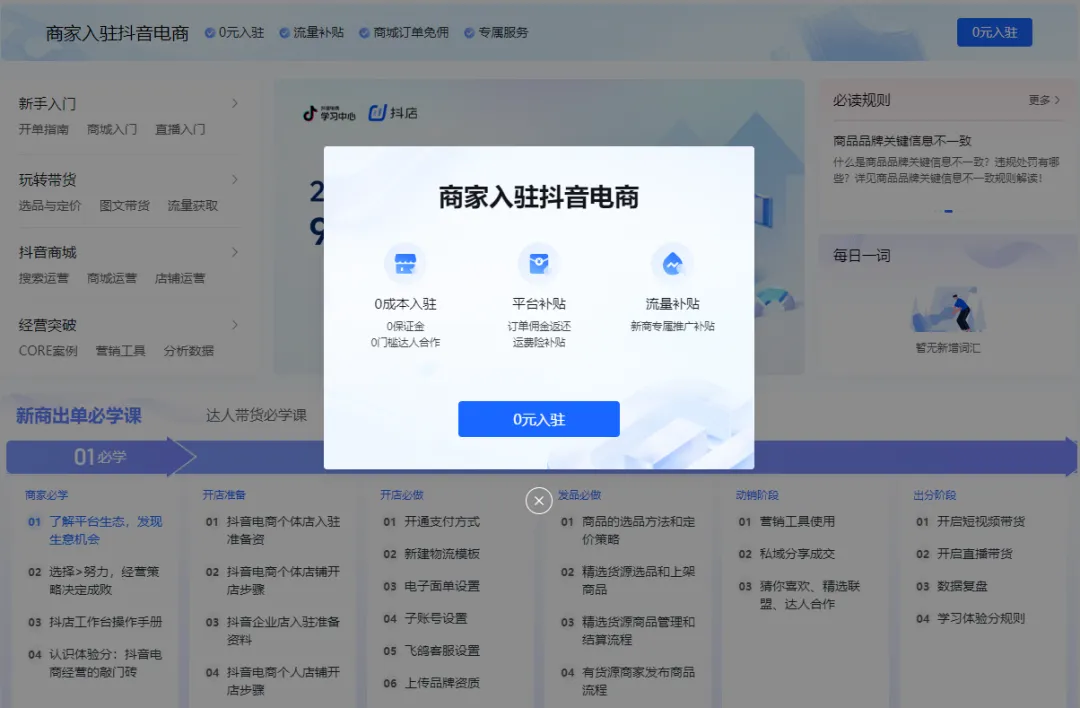
Task: Open lesson 抖音企业店入驻准备资料
Action: [x=283, y=631]
